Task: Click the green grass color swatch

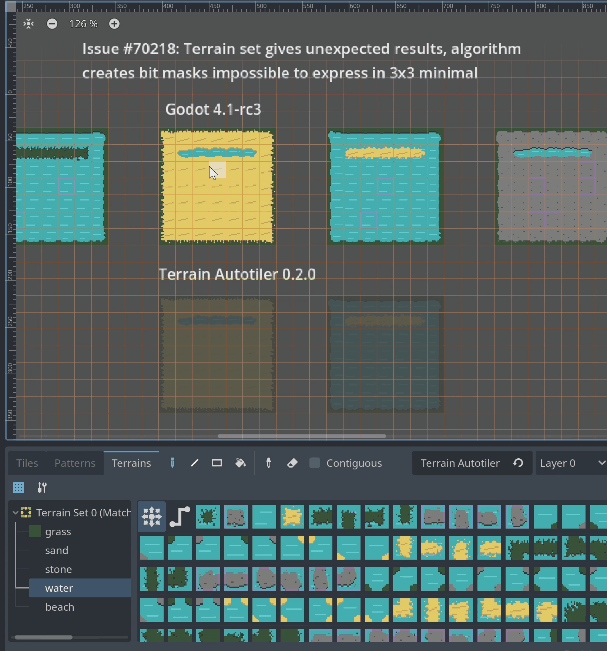Action: [x=35, y=532]
